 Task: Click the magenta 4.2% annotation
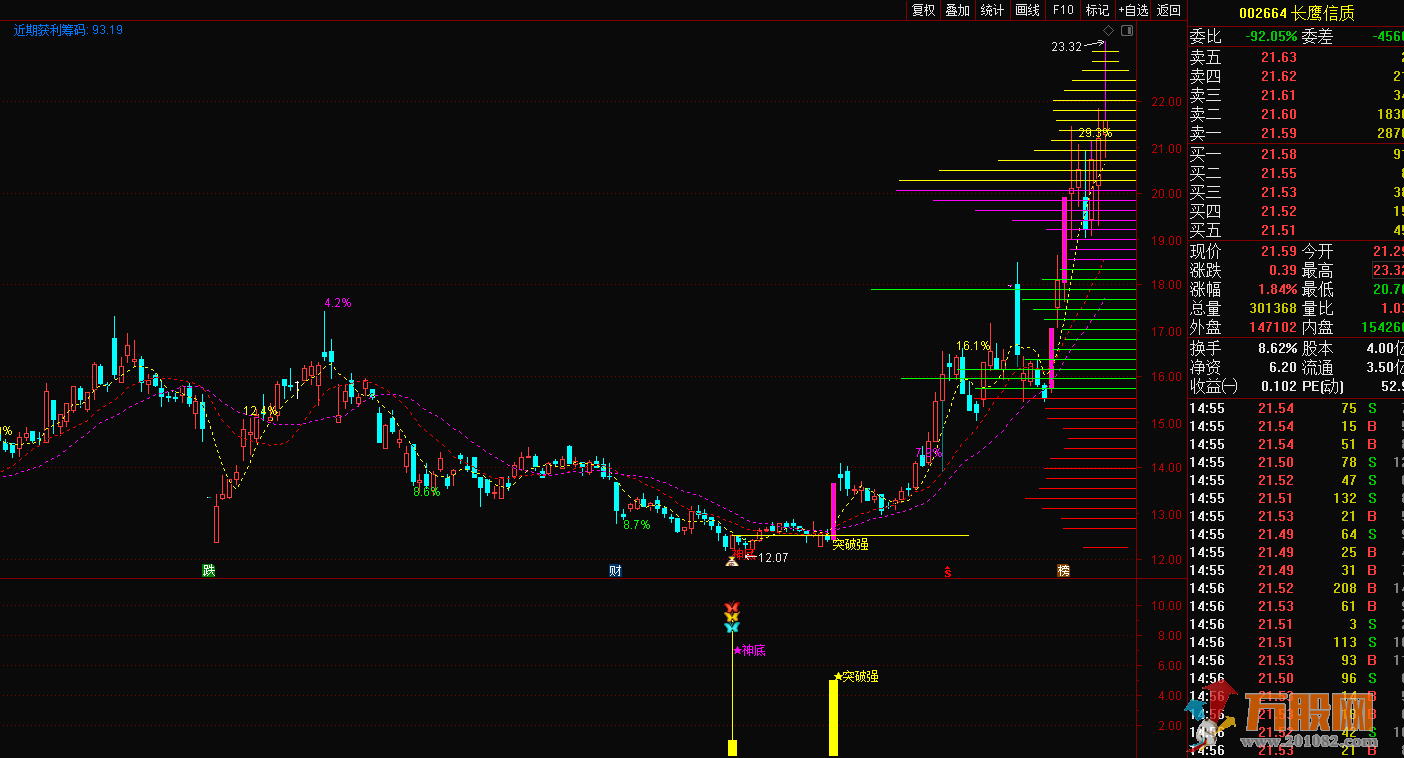click(338, 303)
